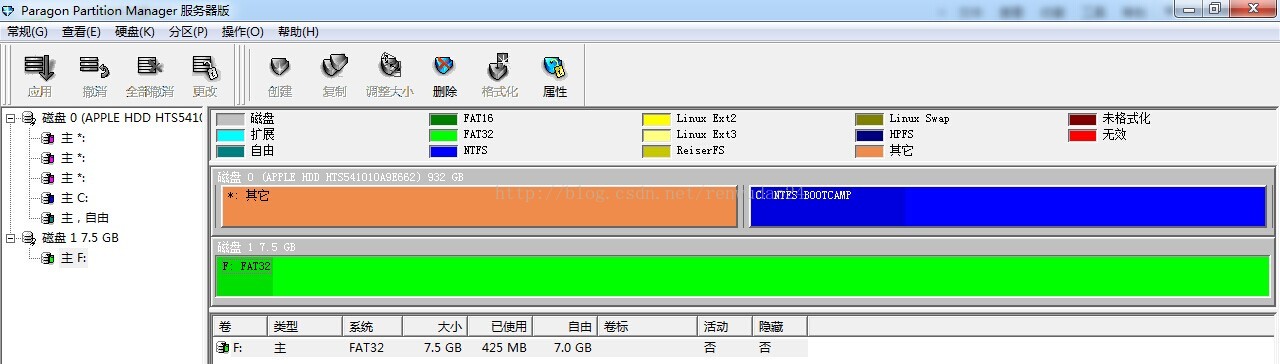Click the 磁盘 legend gray swatch

click(230, 119)
